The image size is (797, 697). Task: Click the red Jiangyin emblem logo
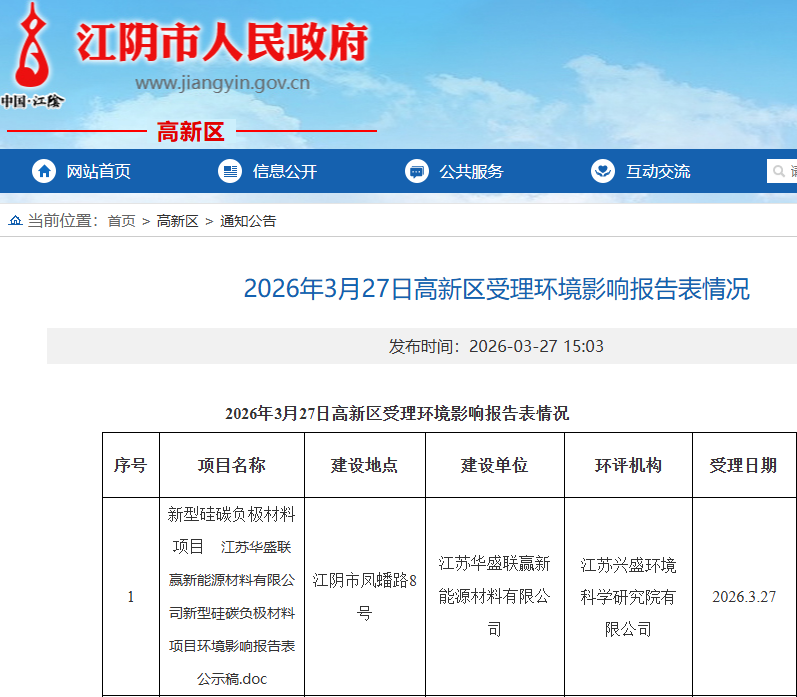[33, 55]
